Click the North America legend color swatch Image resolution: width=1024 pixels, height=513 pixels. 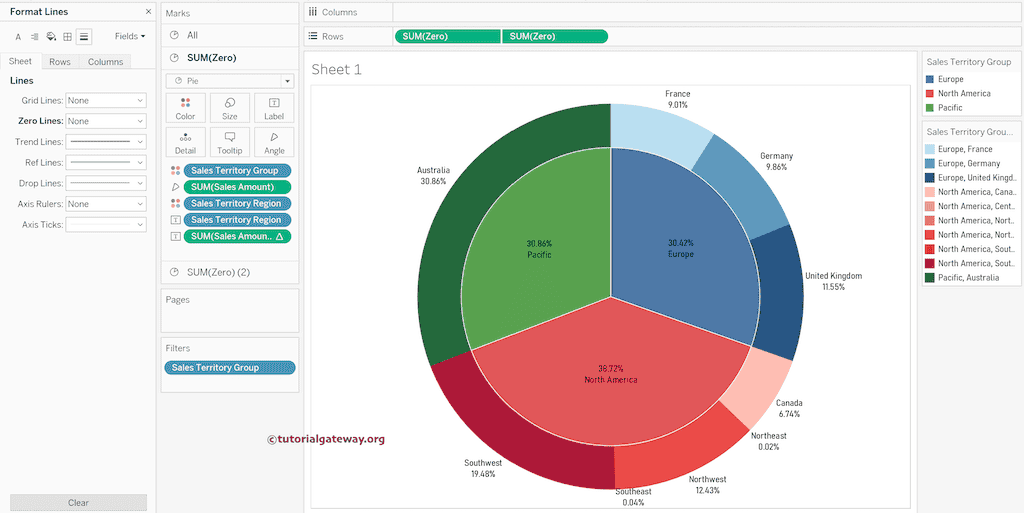click(x=931, y=93)
